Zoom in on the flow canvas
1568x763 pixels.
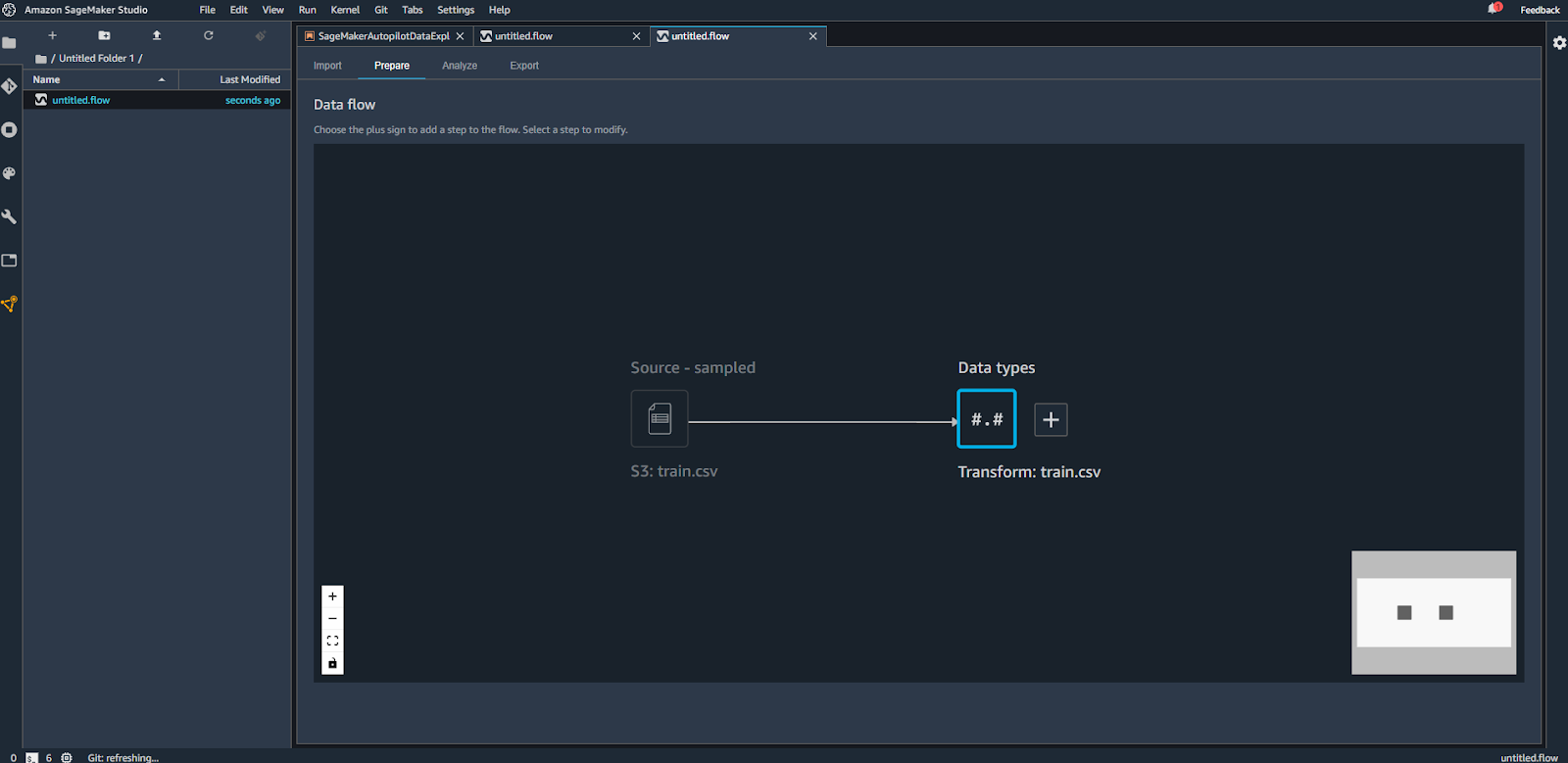332,596
